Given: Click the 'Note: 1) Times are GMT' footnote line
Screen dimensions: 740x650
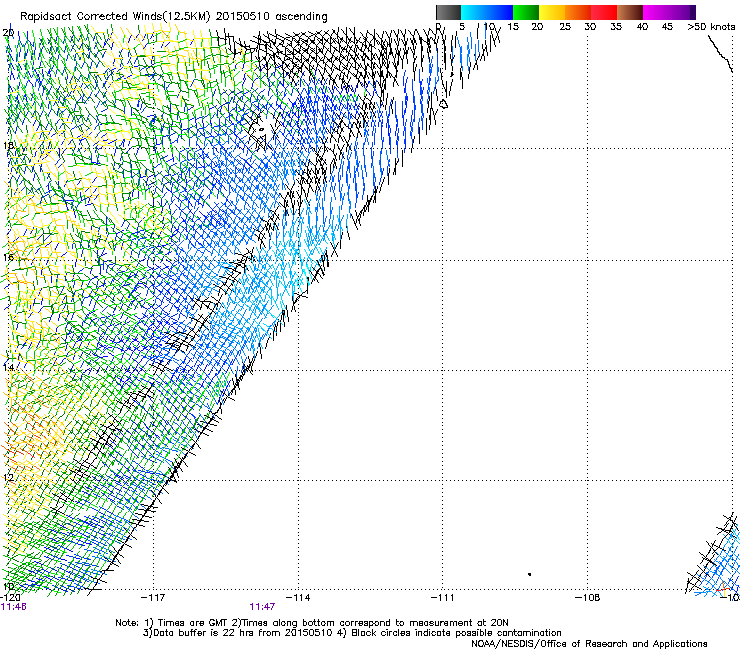Looking at the screenshot, I should [312, 623].
